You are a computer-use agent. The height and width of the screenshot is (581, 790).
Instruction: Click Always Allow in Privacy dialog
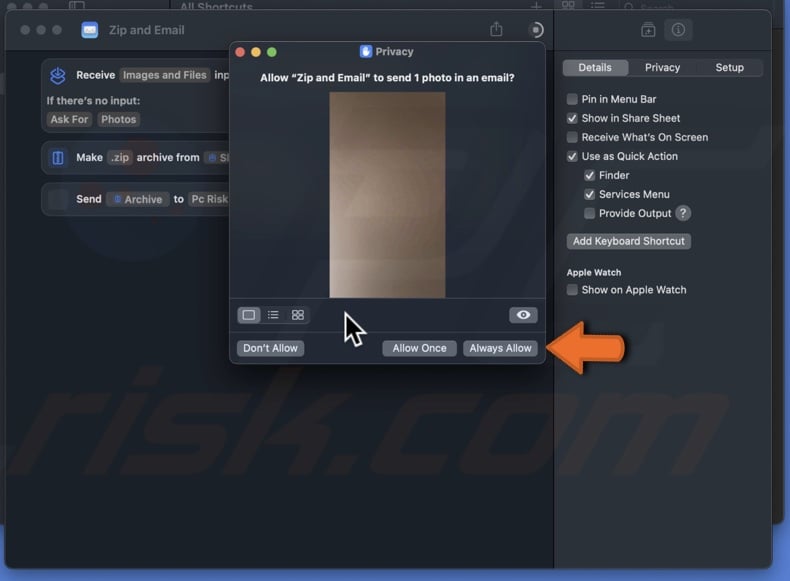tap(500, 348)
